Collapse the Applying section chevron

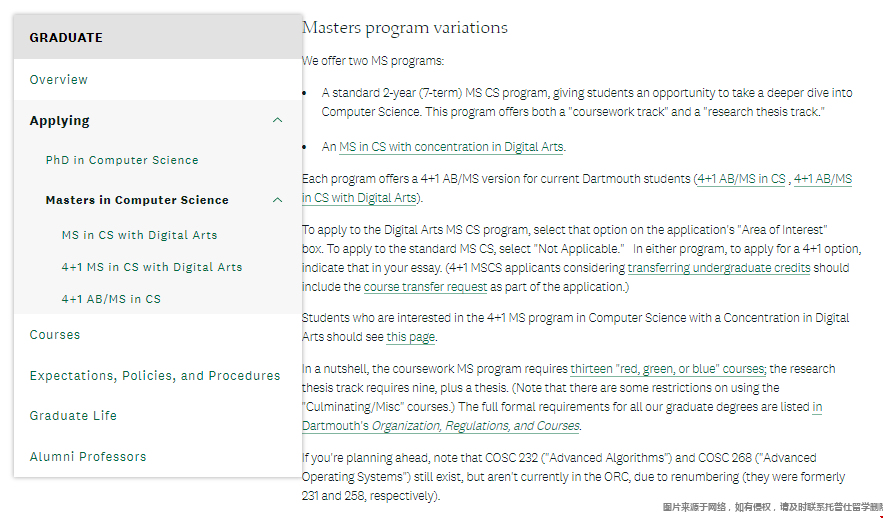coord(277,121)
